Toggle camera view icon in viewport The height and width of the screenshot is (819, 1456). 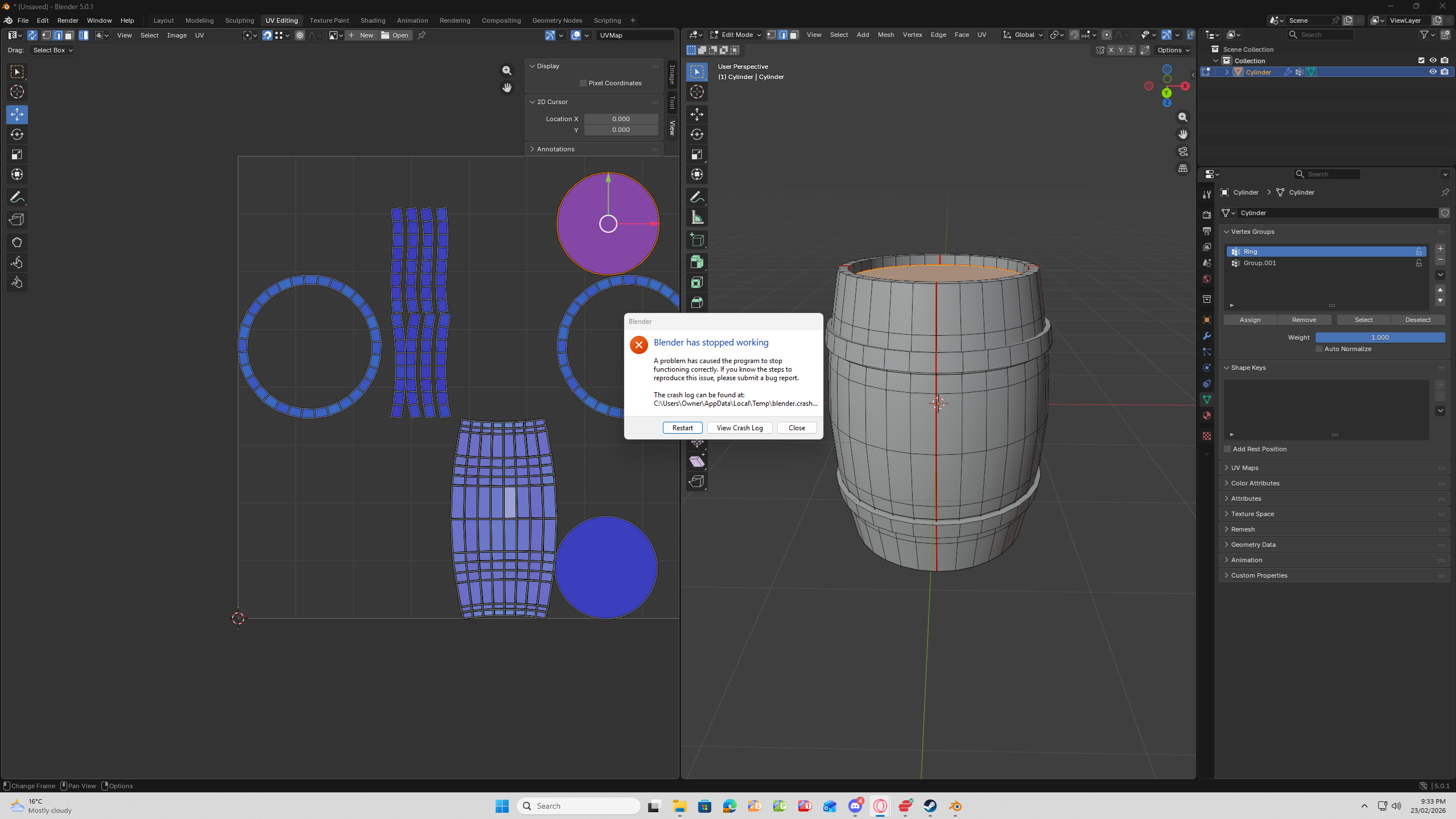[1183, 151]
